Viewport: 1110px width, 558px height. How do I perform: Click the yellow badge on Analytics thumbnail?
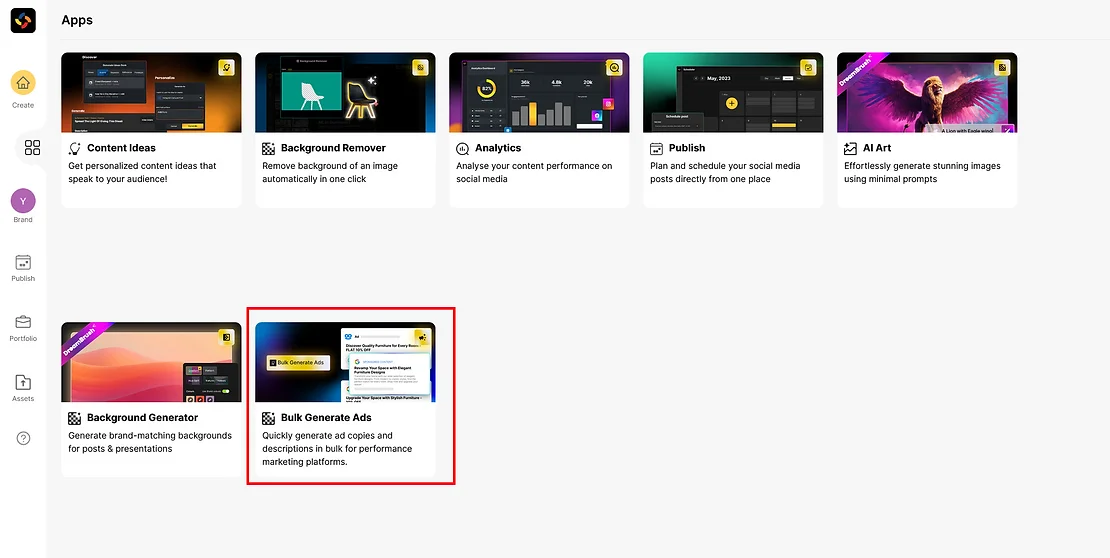(x=614, y=67)
